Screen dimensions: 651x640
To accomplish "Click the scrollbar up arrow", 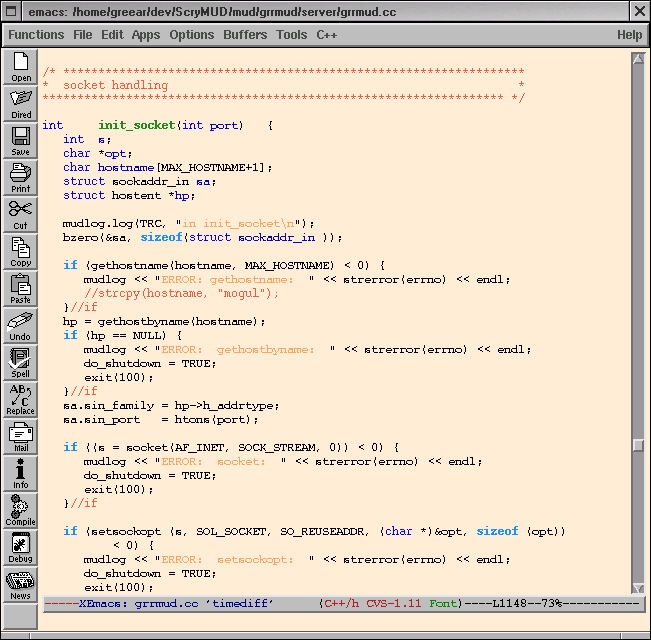I will [x=638, y=58].
